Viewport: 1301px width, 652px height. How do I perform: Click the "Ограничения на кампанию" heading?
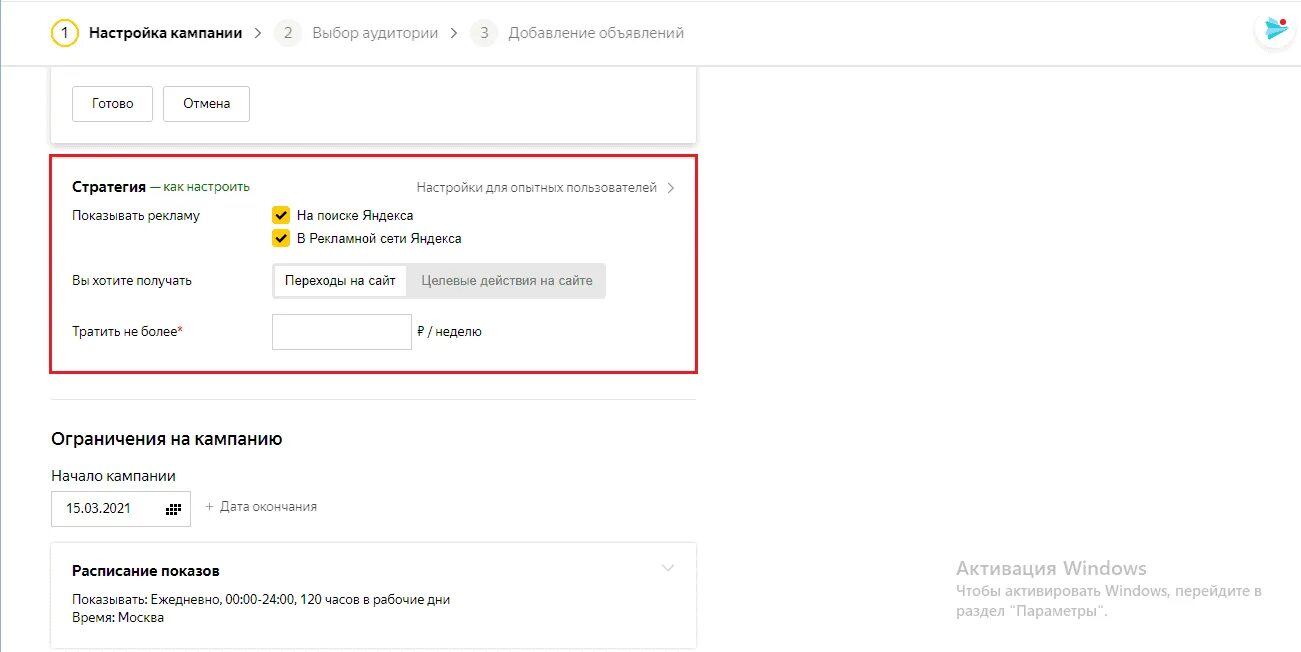167,439
